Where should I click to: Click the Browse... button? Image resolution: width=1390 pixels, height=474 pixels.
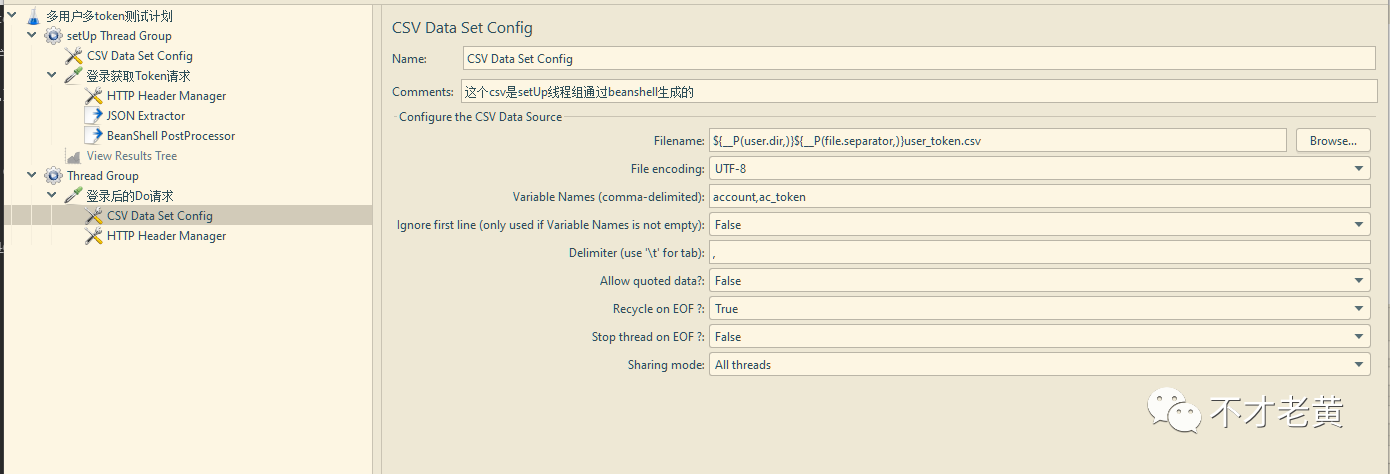(x=1333, y=141)
